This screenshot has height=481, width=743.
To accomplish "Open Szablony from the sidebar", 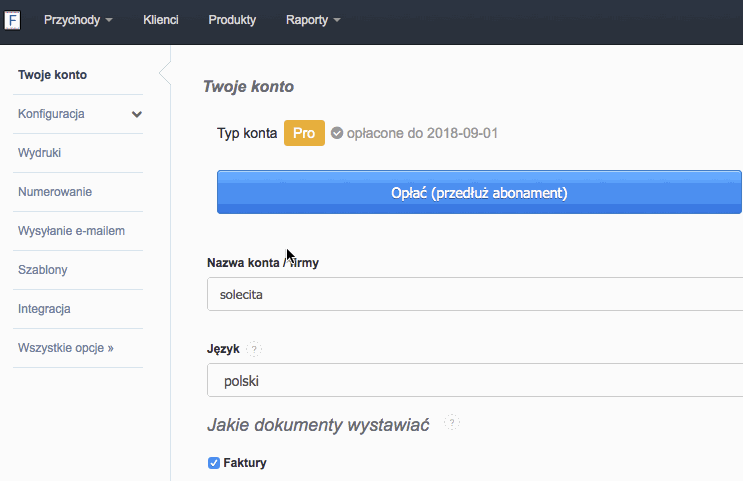I will (42, 270).
